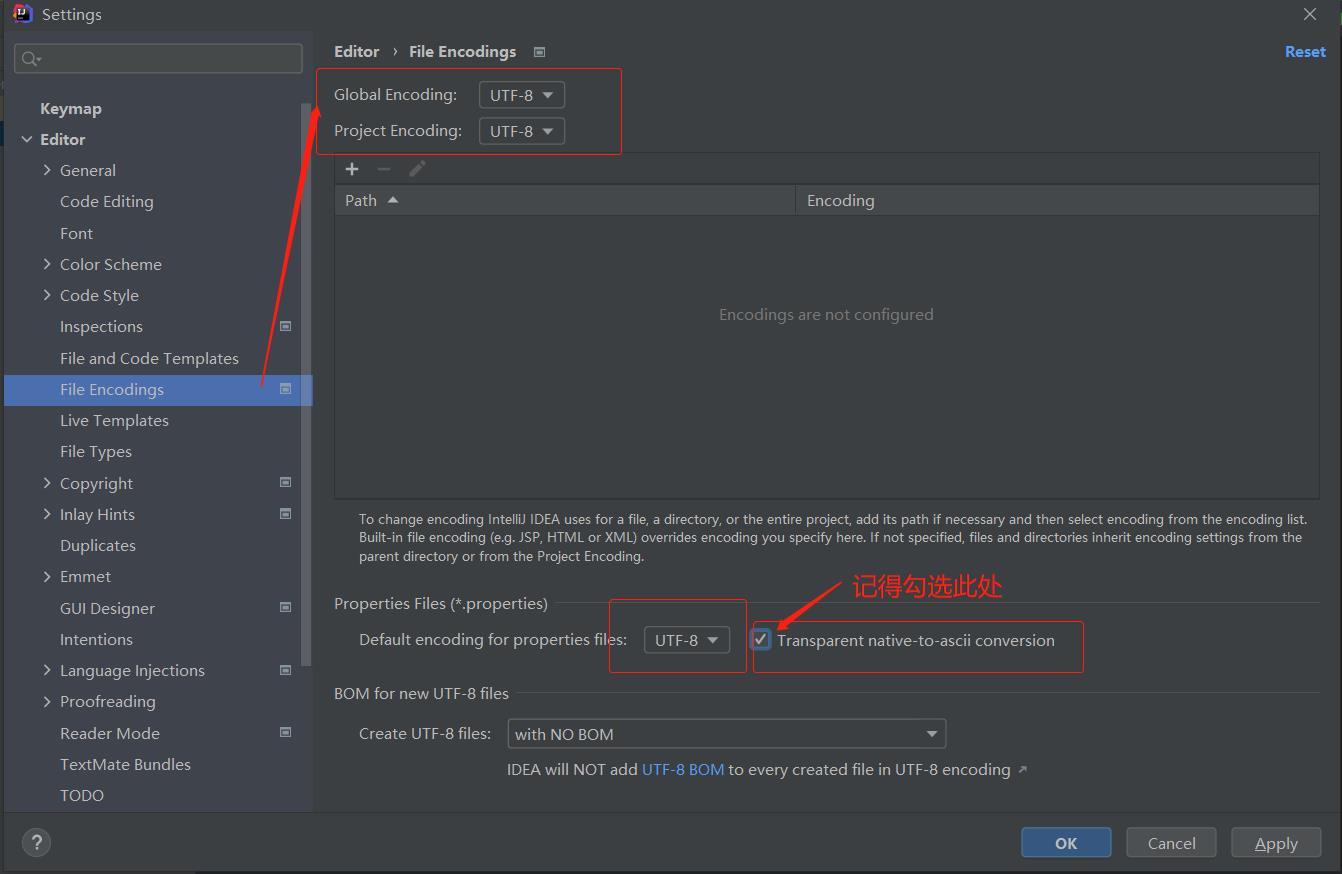The width and height of the screenshot is (1342, 874).
Task: Click the Encoding column header
Action: (x=1057, y=200)
